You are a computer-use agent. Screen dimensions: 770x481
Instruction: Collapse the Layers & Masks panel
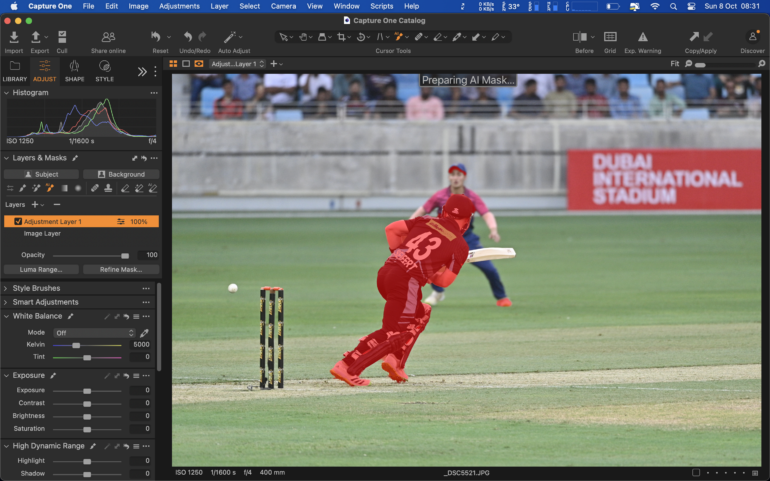6,158
